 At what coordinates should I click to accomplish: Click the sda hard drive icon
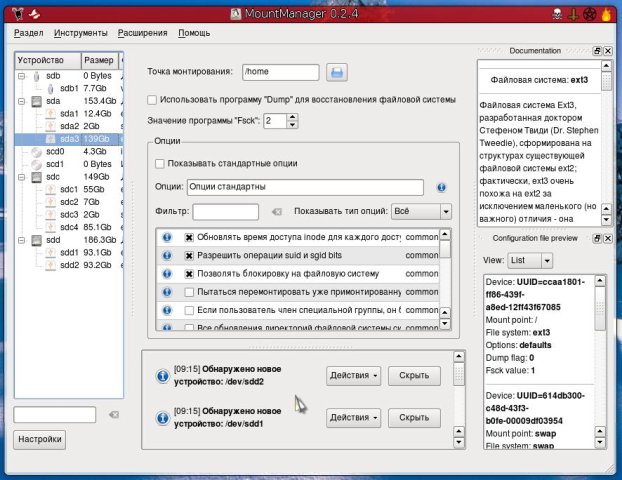36,101
